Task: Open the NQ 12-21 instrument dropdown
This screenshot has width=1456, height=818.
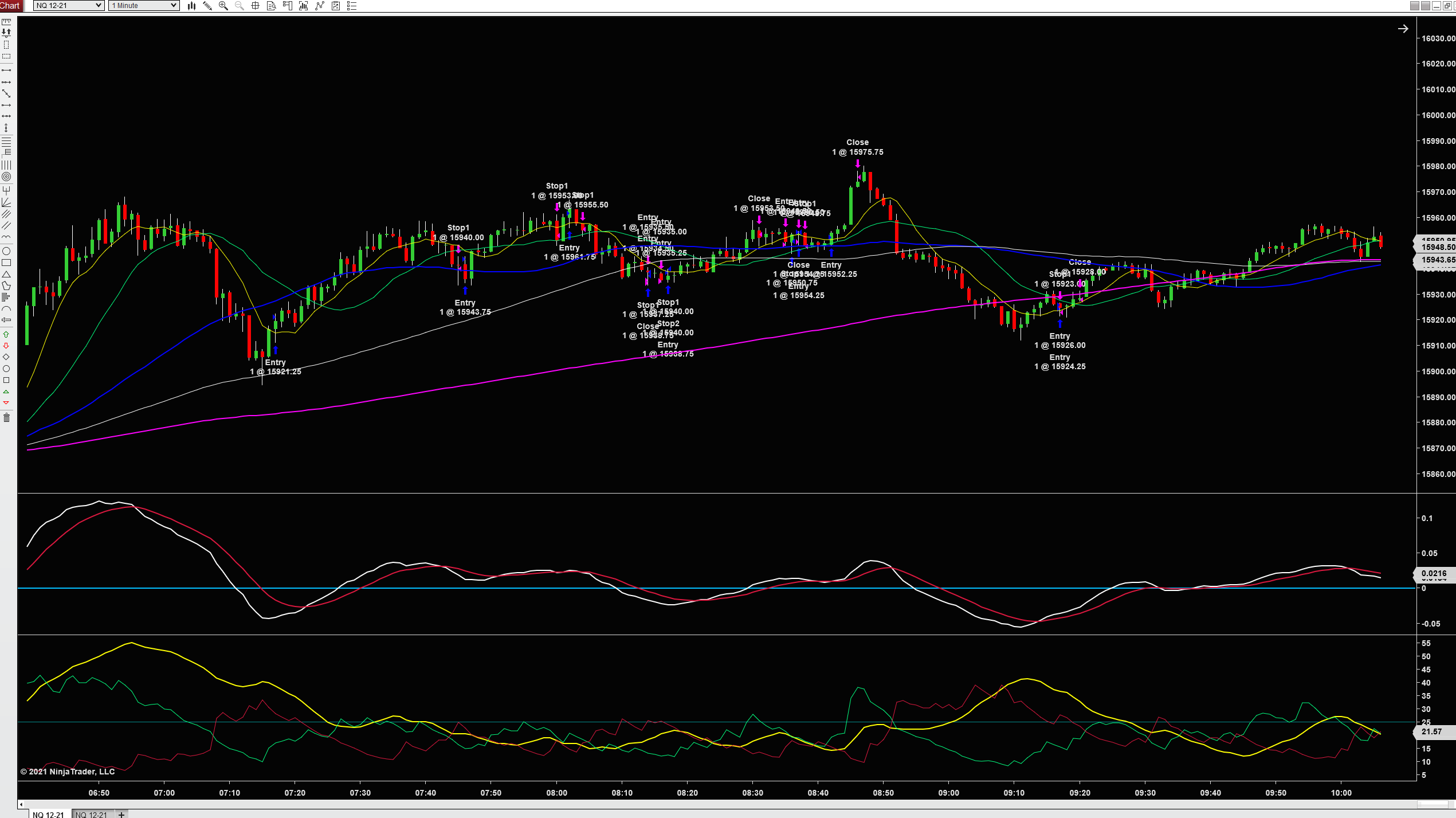Action: 69,6
